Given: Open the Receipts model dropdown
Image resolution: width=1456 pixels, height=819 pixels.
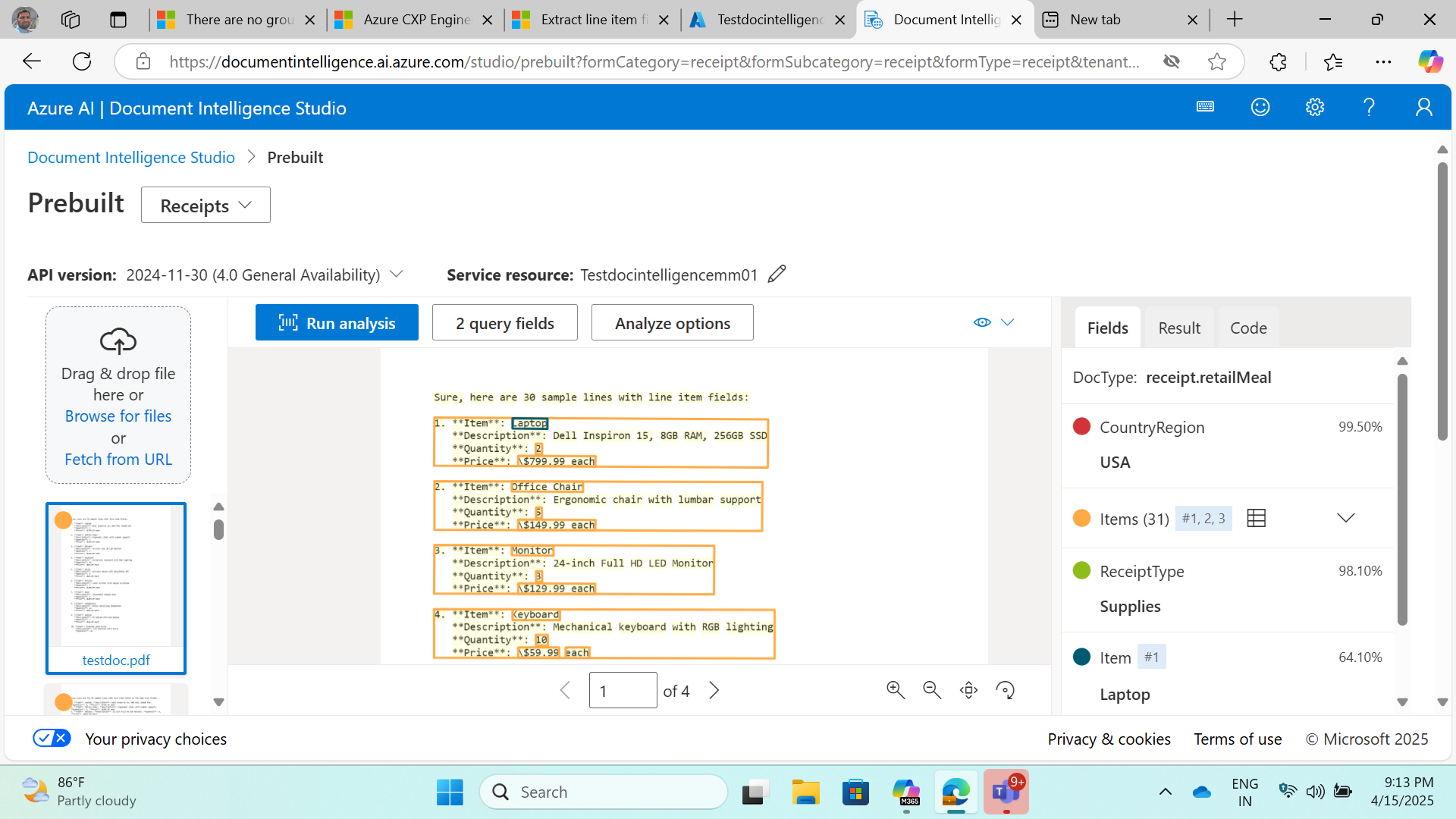Looking at the screenshot, I should click(x=206, y=206).
